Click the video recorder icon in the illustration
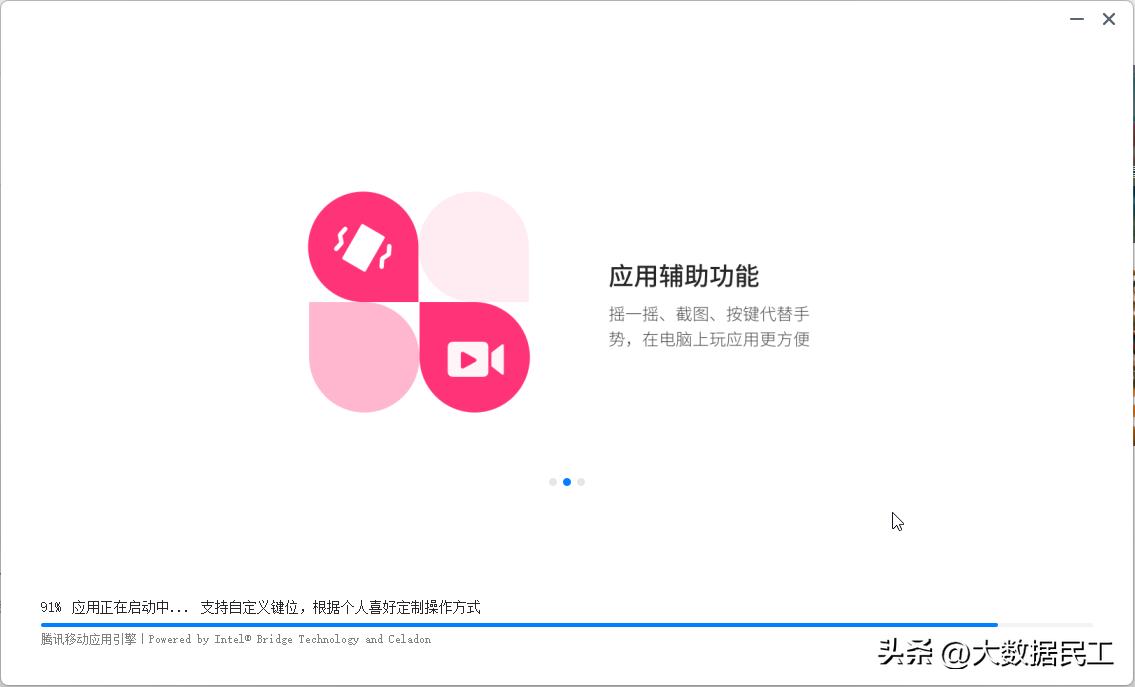 click(x=474, y=357)
